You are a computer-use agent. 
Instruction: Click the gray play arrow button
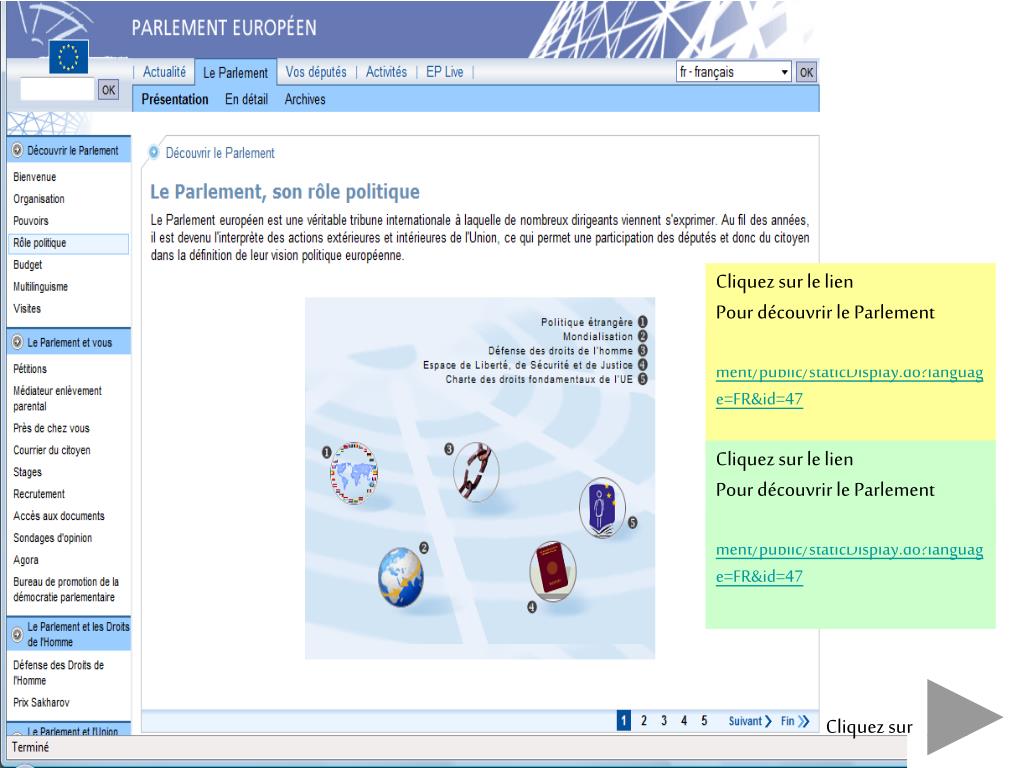[964, 717]
